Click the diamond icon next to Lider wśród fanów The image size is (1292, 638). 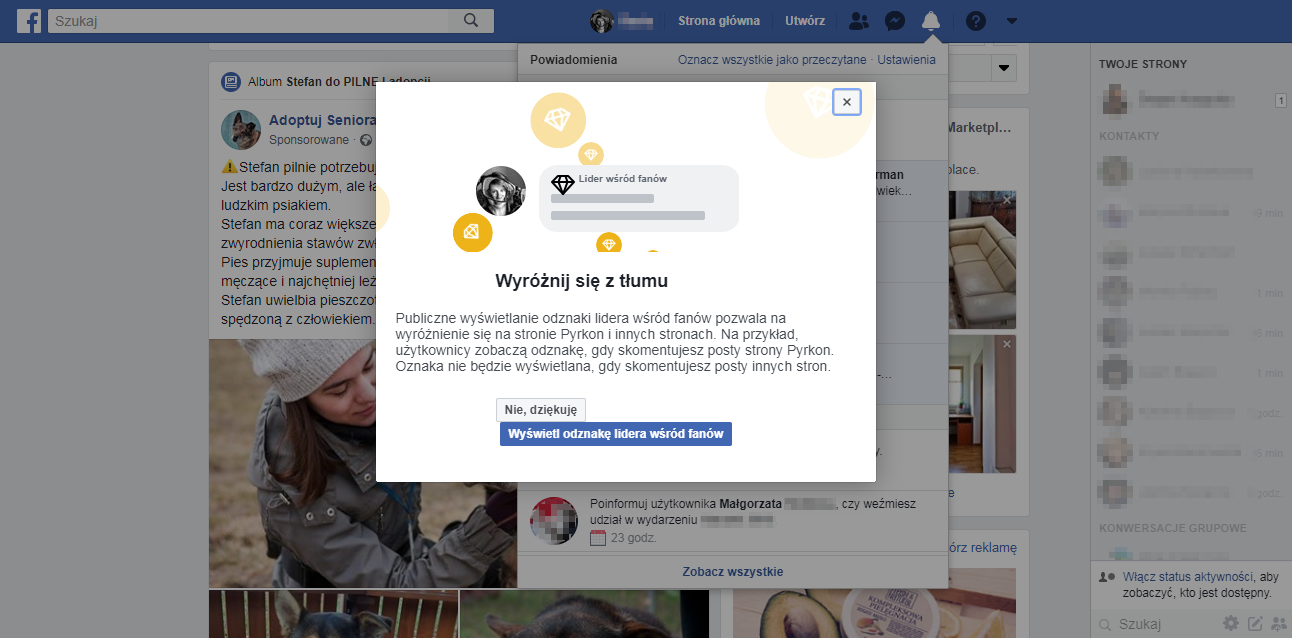click(x=563, y=184)
